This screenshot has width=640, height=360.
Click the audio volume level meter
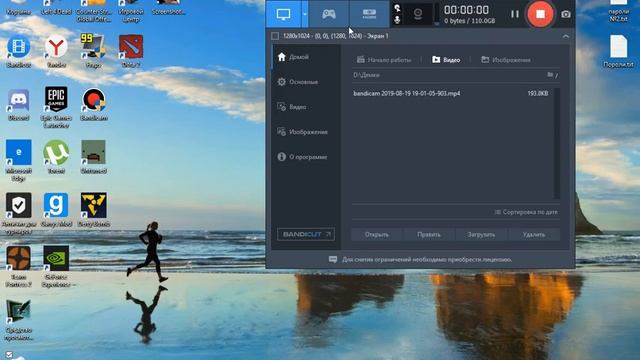point(437,14)
